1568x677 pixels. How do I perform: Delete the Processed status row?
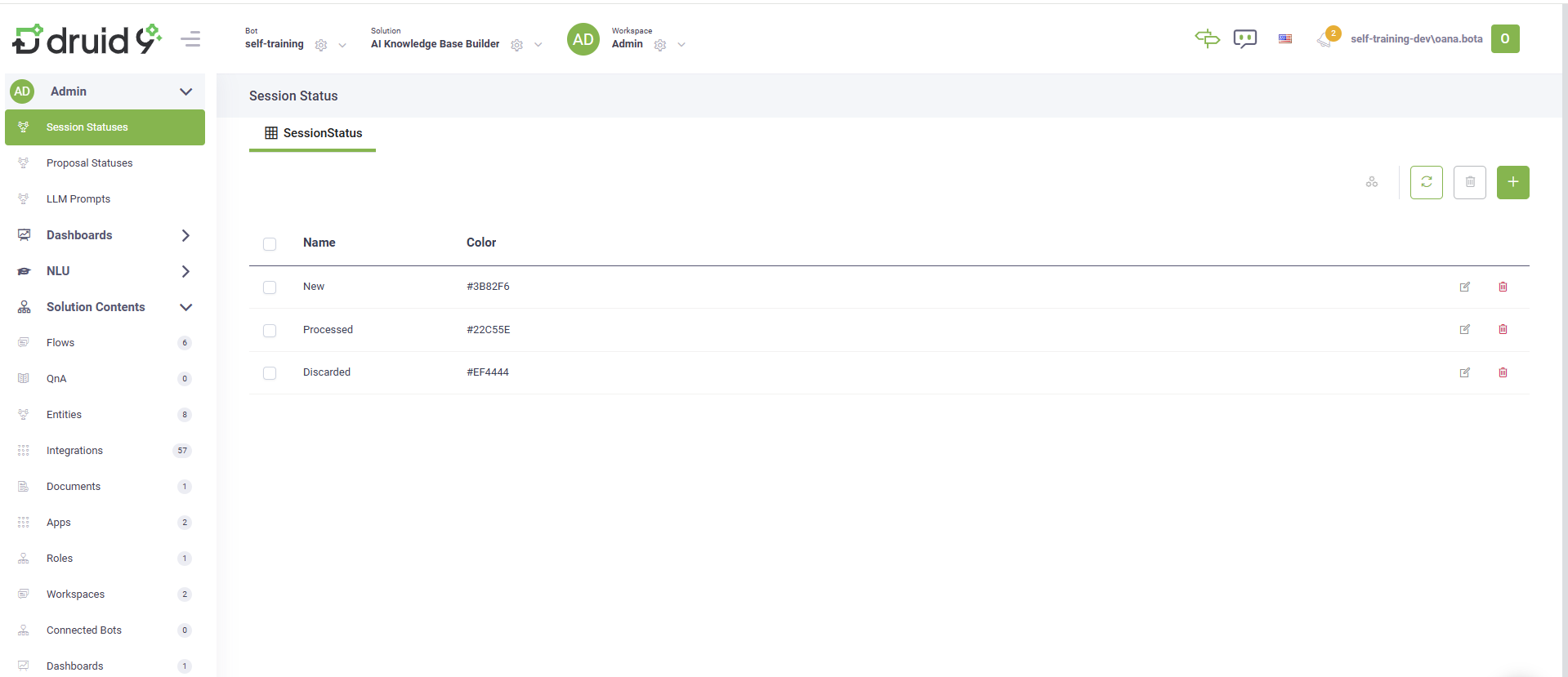1503,329
